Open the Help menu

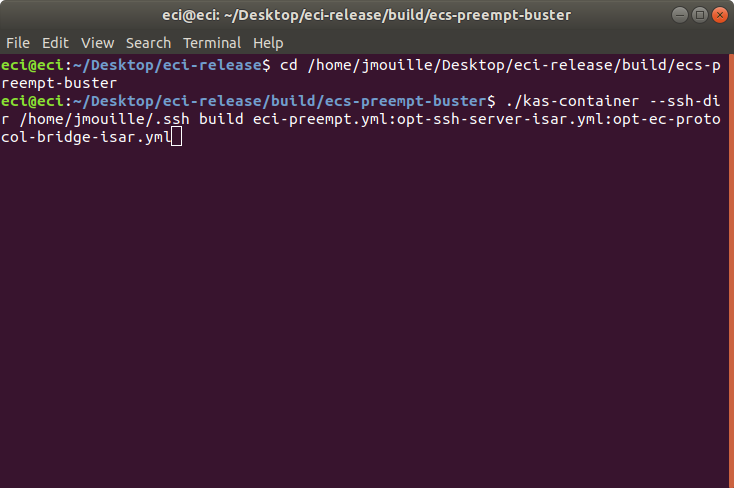click(x=268, y=43)
